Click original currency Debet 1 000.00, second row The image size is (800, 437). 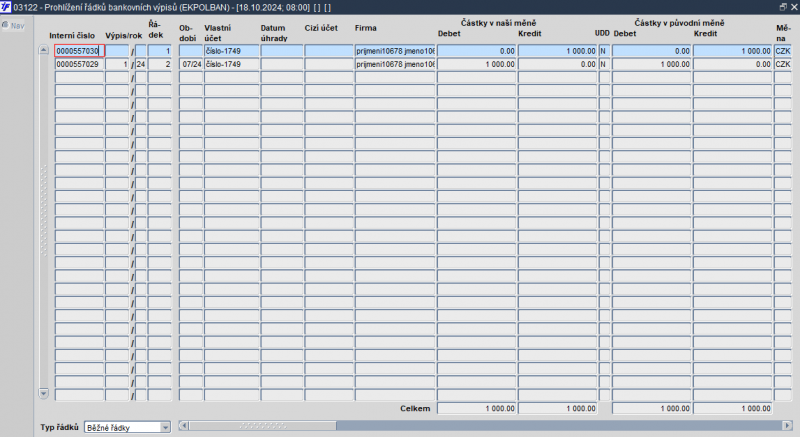coord(652,64)
